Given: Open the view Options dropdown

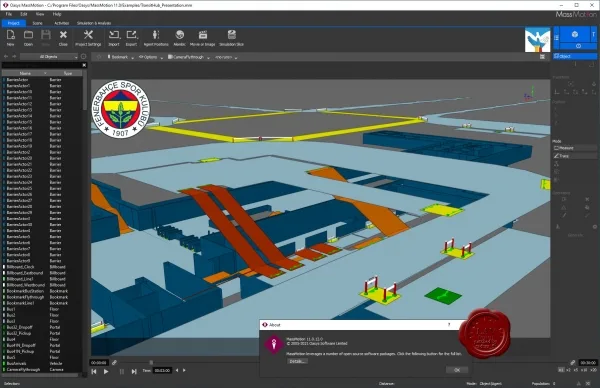Looking at the screenshot, I should pyautogui.click(x=151, y=57).
